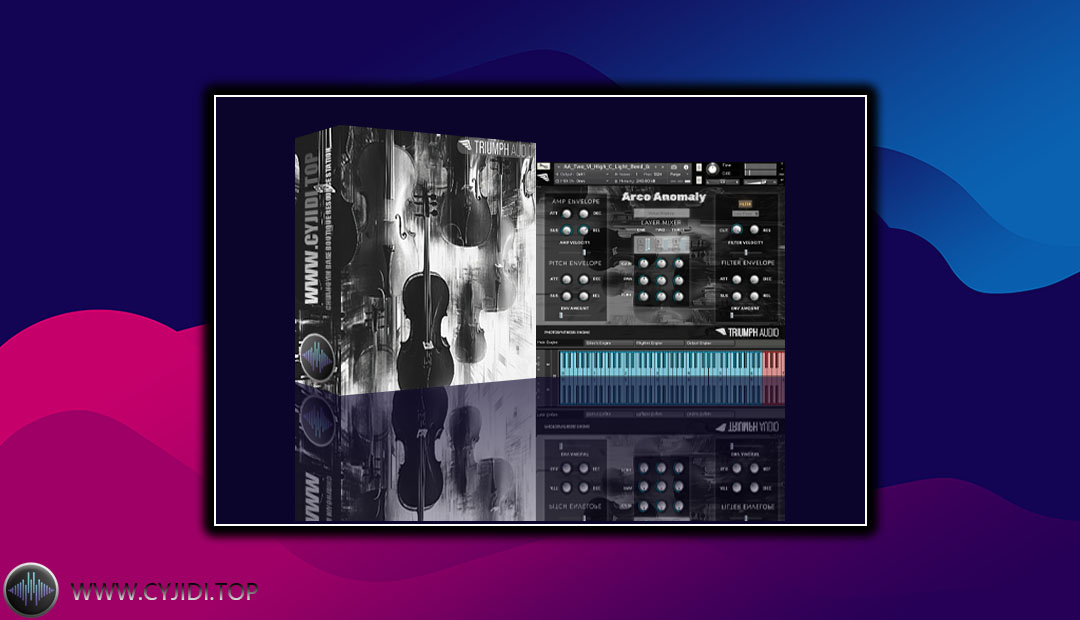Screen dimensions: 1080x620
Task: Click the Filter Velocity slider handle
Action: coord(746,252)
